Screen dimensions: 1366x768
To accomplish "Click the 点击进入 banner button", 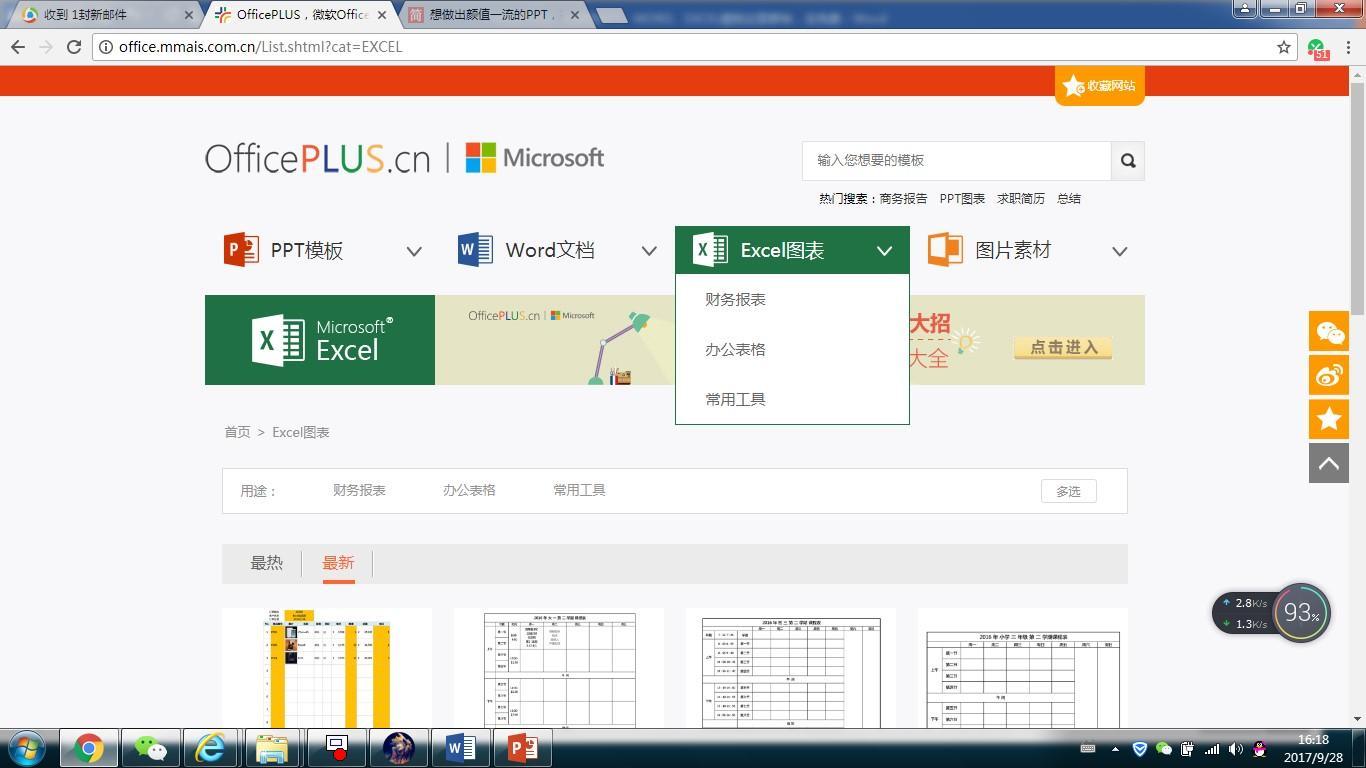I will tap(1063, 347).
